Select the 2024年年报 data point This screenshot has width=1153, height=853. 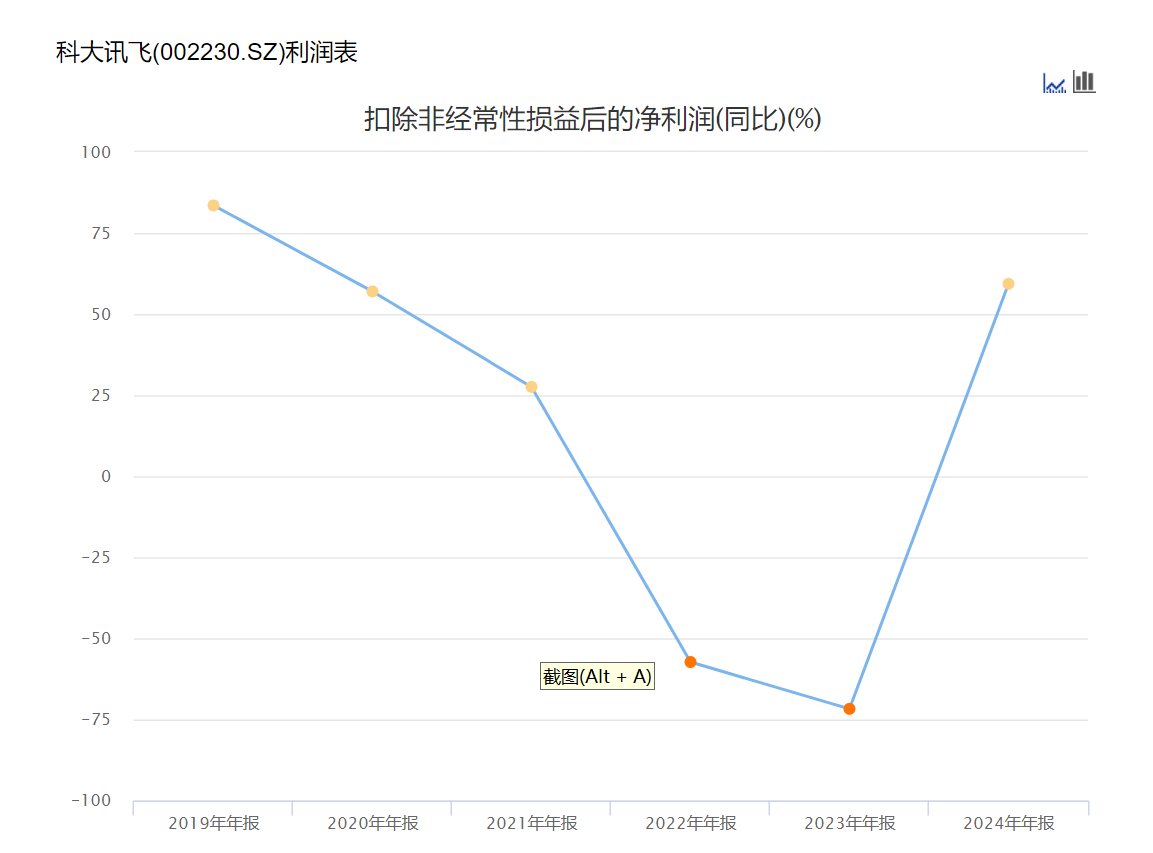click(x=1008, y=284)
